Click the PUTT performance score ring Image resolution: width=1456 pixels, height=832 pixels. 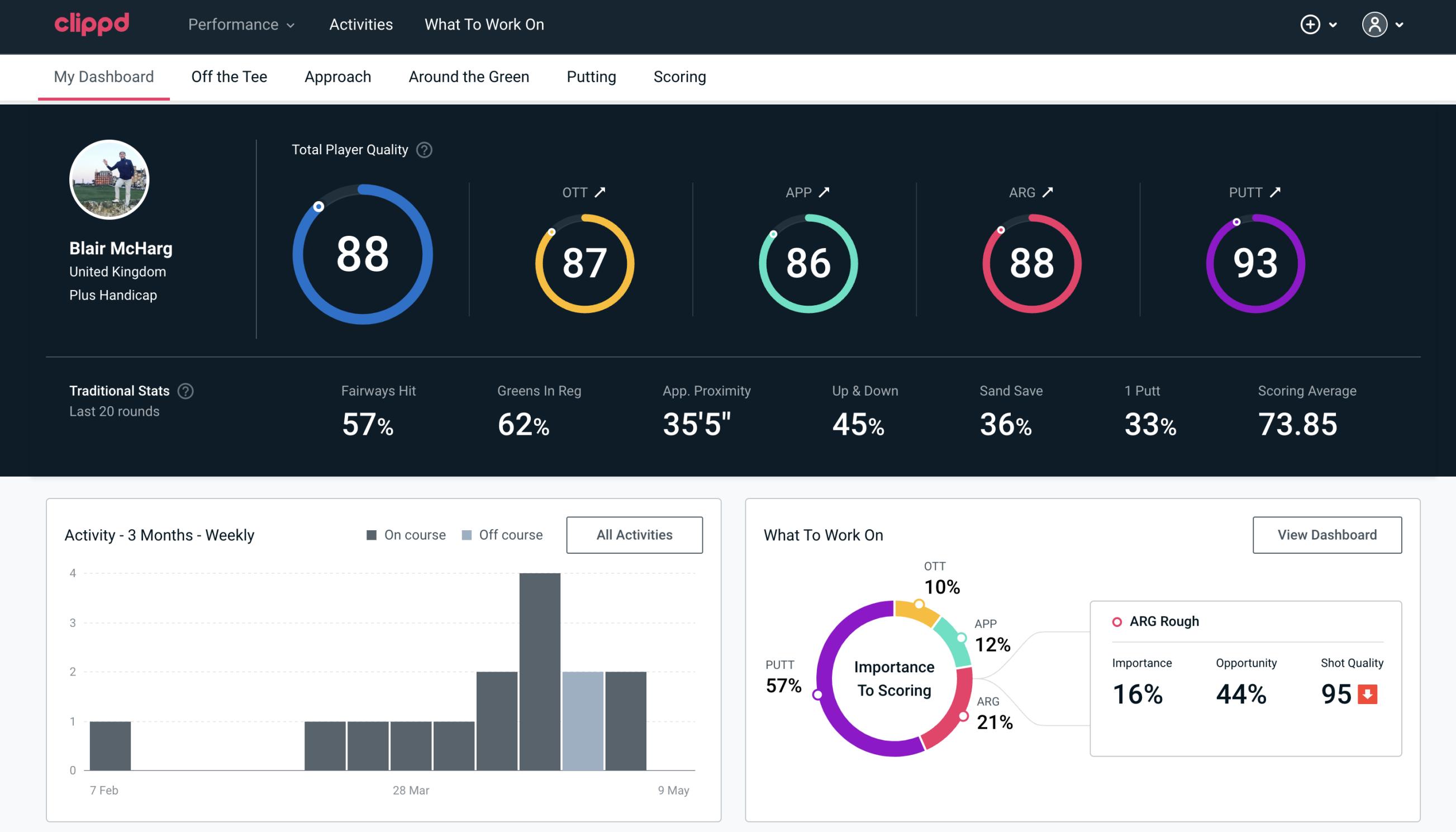[x=1256, y=262]
